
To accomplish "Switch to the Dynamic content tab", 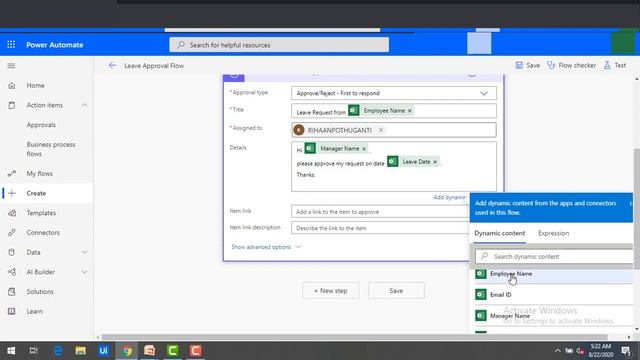I will pos(500,233).
